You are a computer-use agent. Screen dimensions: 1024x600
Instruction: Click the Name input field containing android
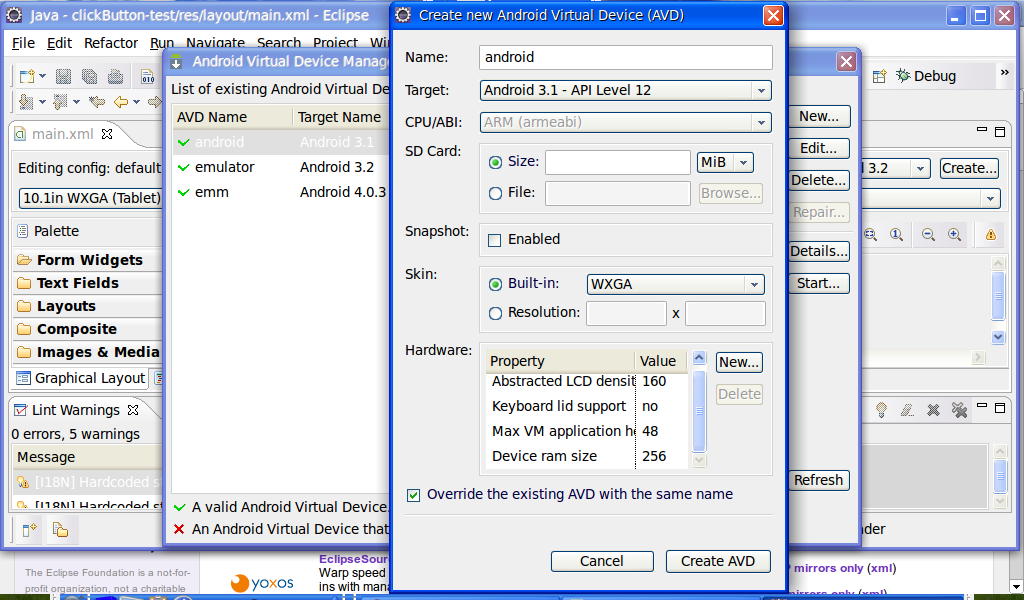[x=625, y=57]
